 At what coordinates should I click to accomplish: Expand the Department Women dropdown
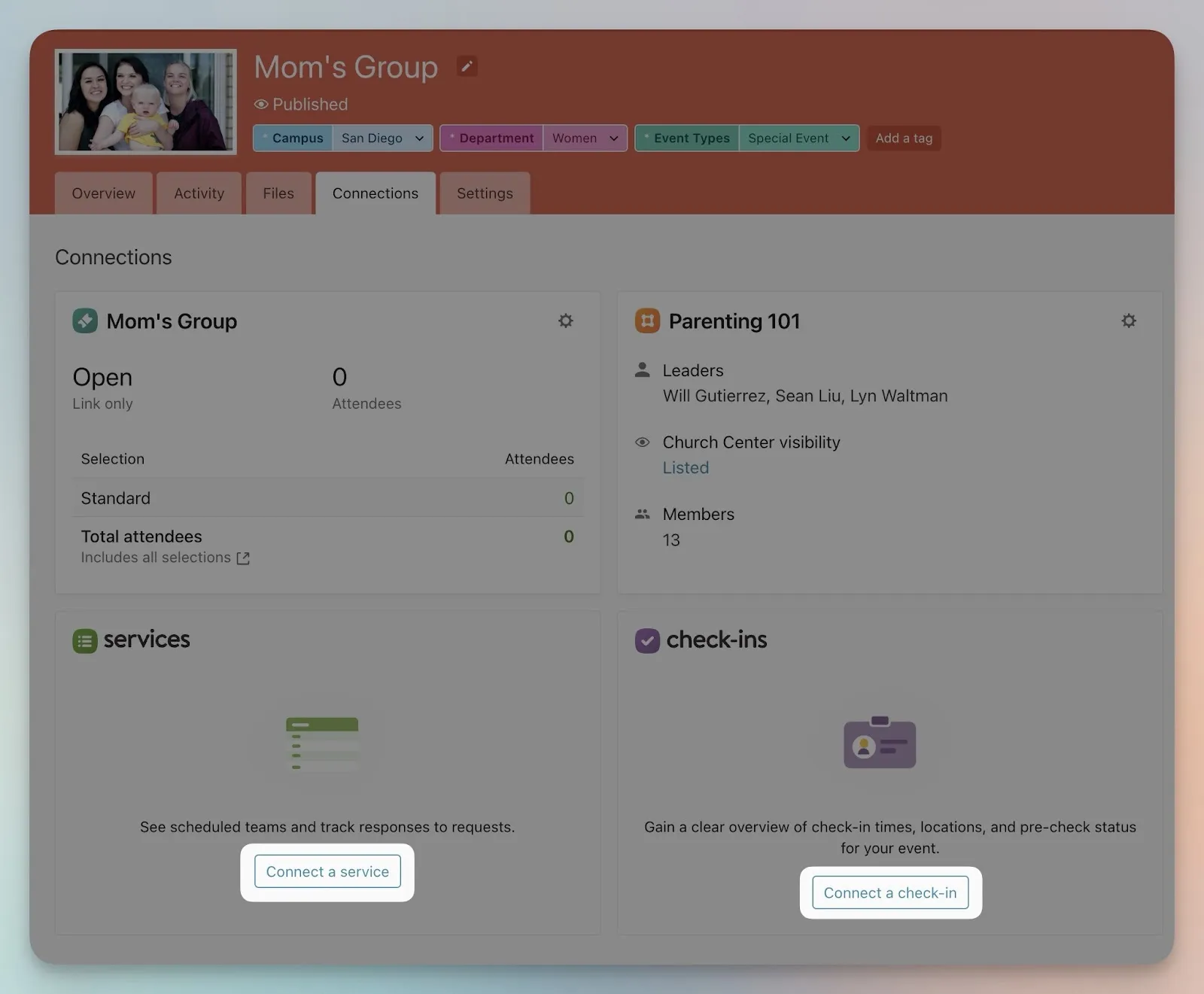(x=613, y=138)
